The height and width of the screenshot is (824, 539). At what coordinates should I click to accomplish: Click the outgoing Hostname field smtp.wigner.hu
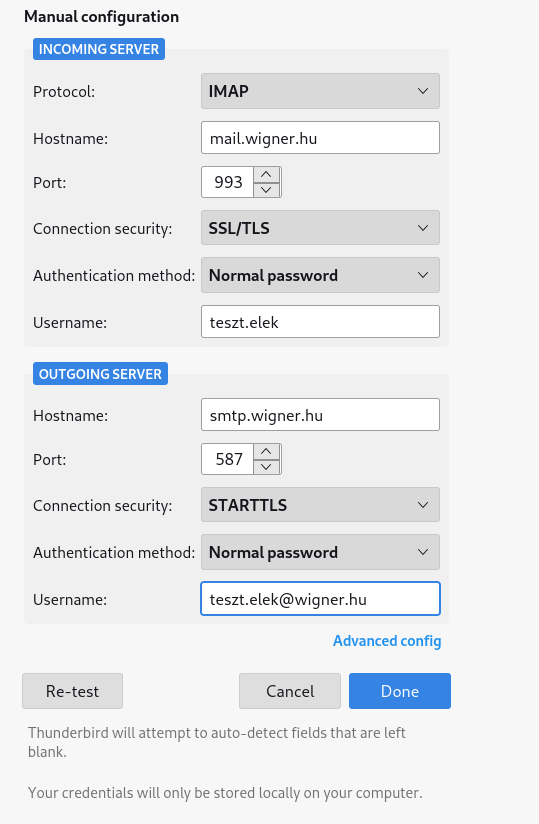(x=320, y=415)
